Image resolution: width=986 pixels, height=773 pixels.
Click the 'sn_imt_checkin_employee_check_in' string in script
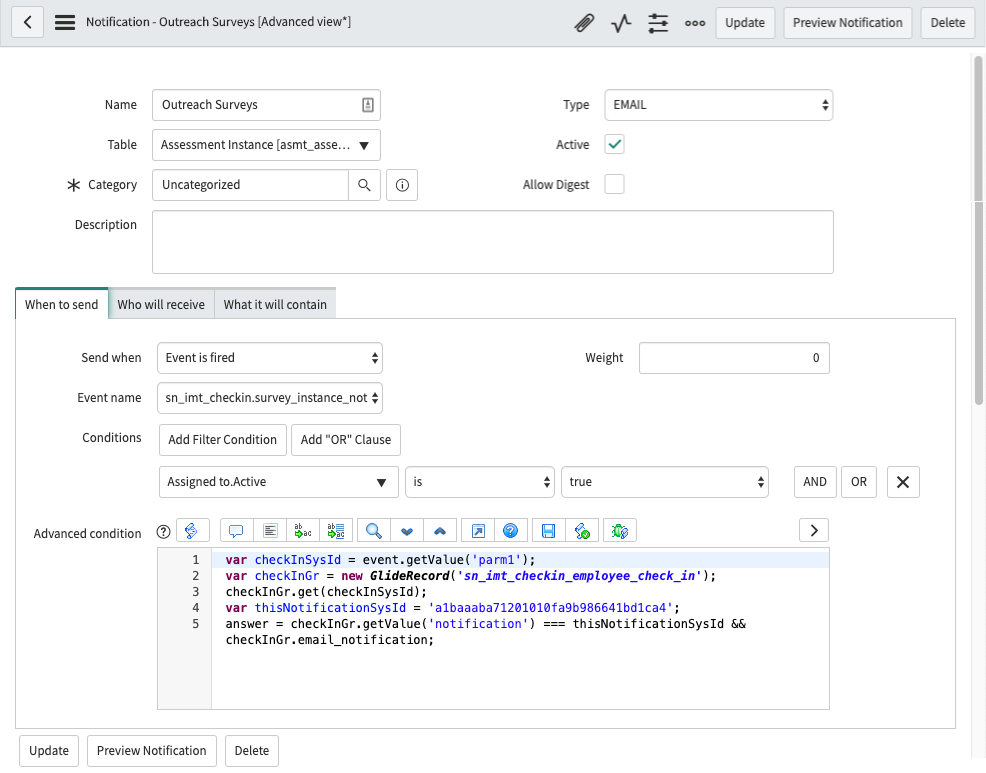pyautogui.click(x=580, y=576)
